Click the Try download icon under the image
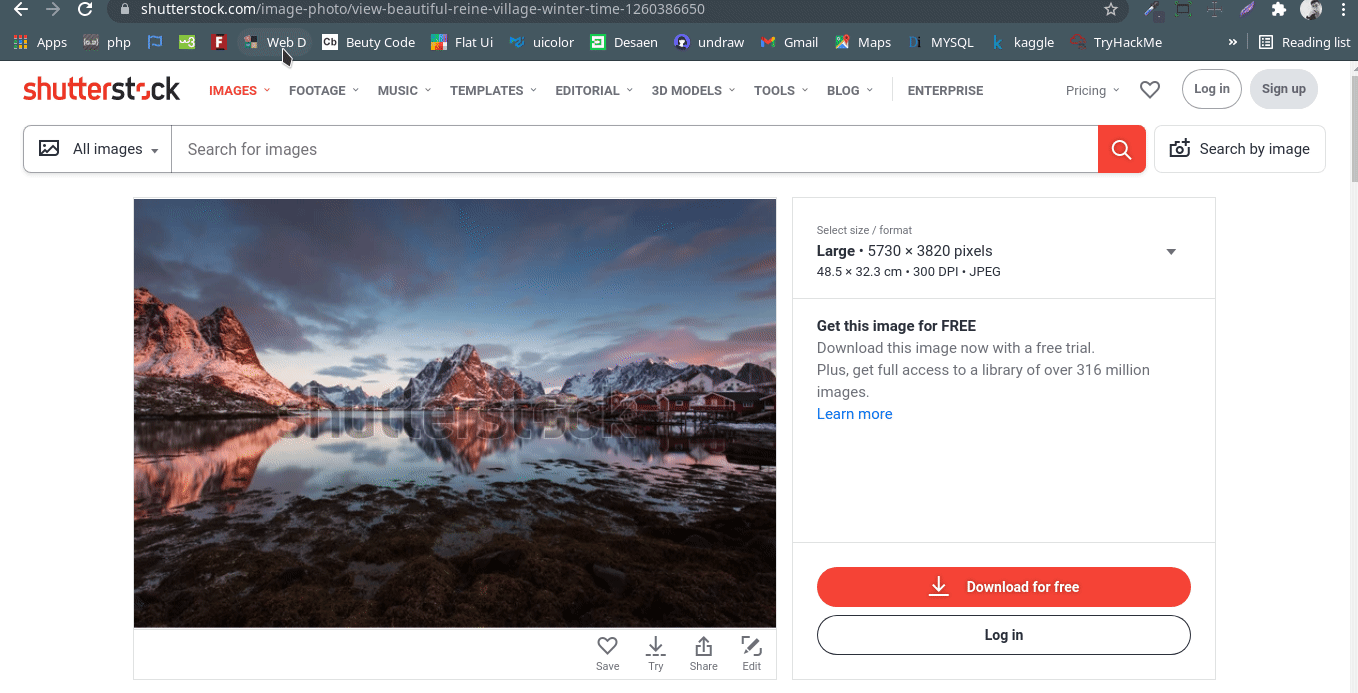This screenshot has height=693, width=1358. (x=655, y=646)
